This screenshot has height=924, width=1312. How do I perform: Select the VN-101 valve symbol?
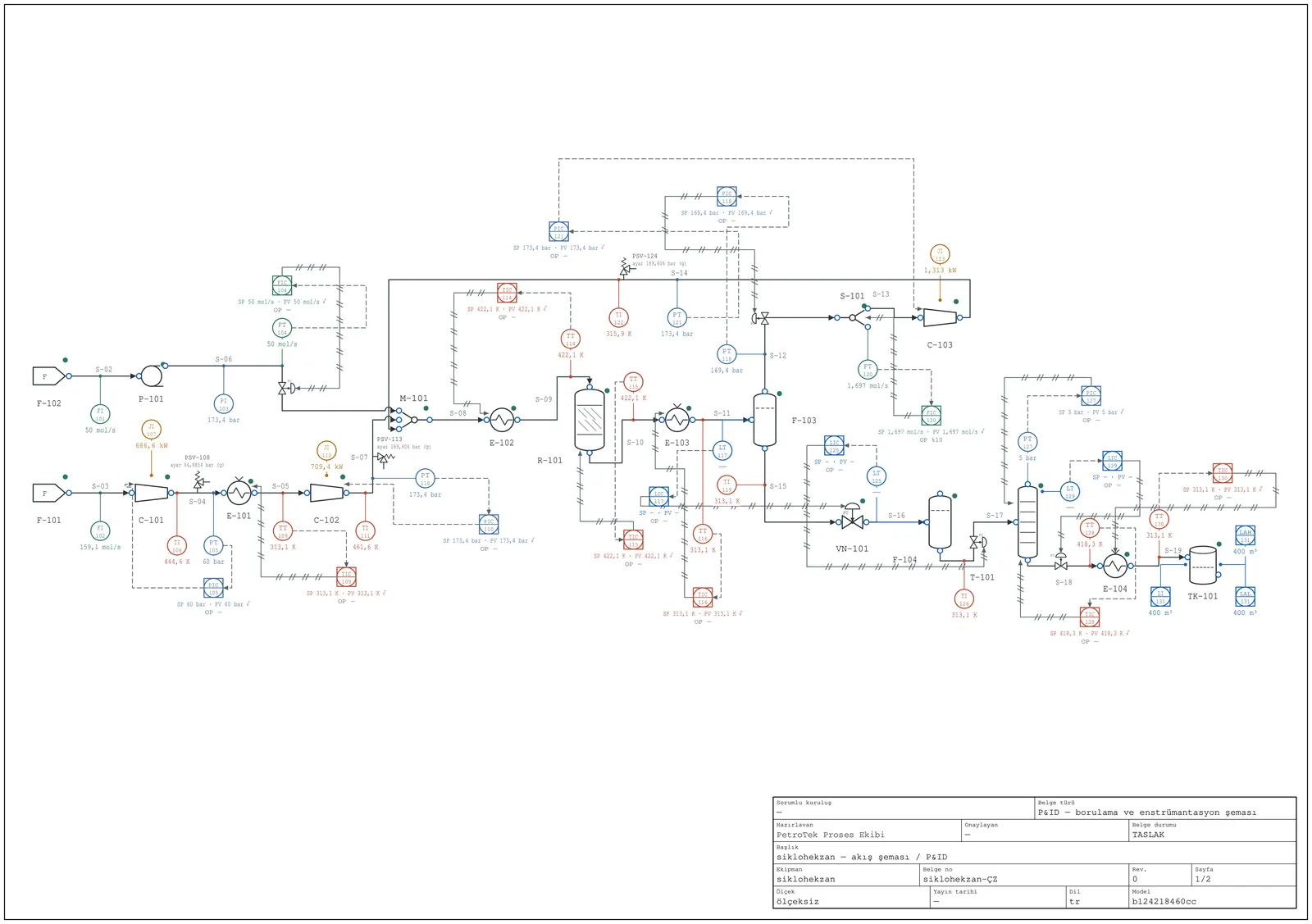pos(852,520)
